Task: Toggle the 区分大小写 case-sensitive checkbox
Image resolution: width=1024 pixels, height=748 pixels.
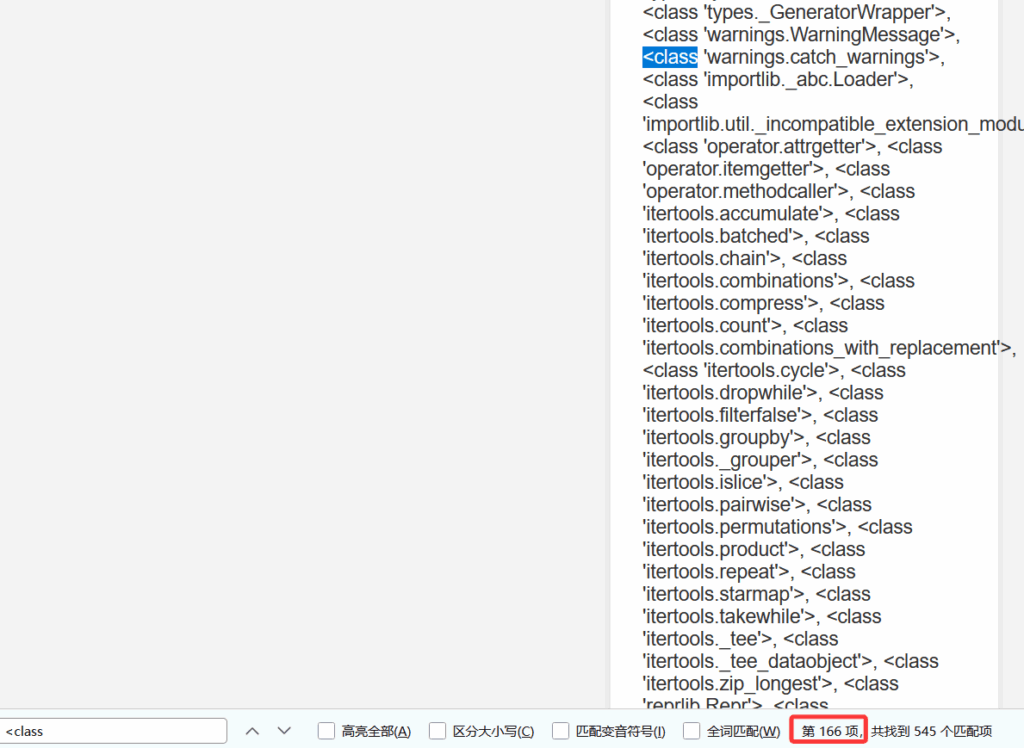Action: [x=437, y=731]
